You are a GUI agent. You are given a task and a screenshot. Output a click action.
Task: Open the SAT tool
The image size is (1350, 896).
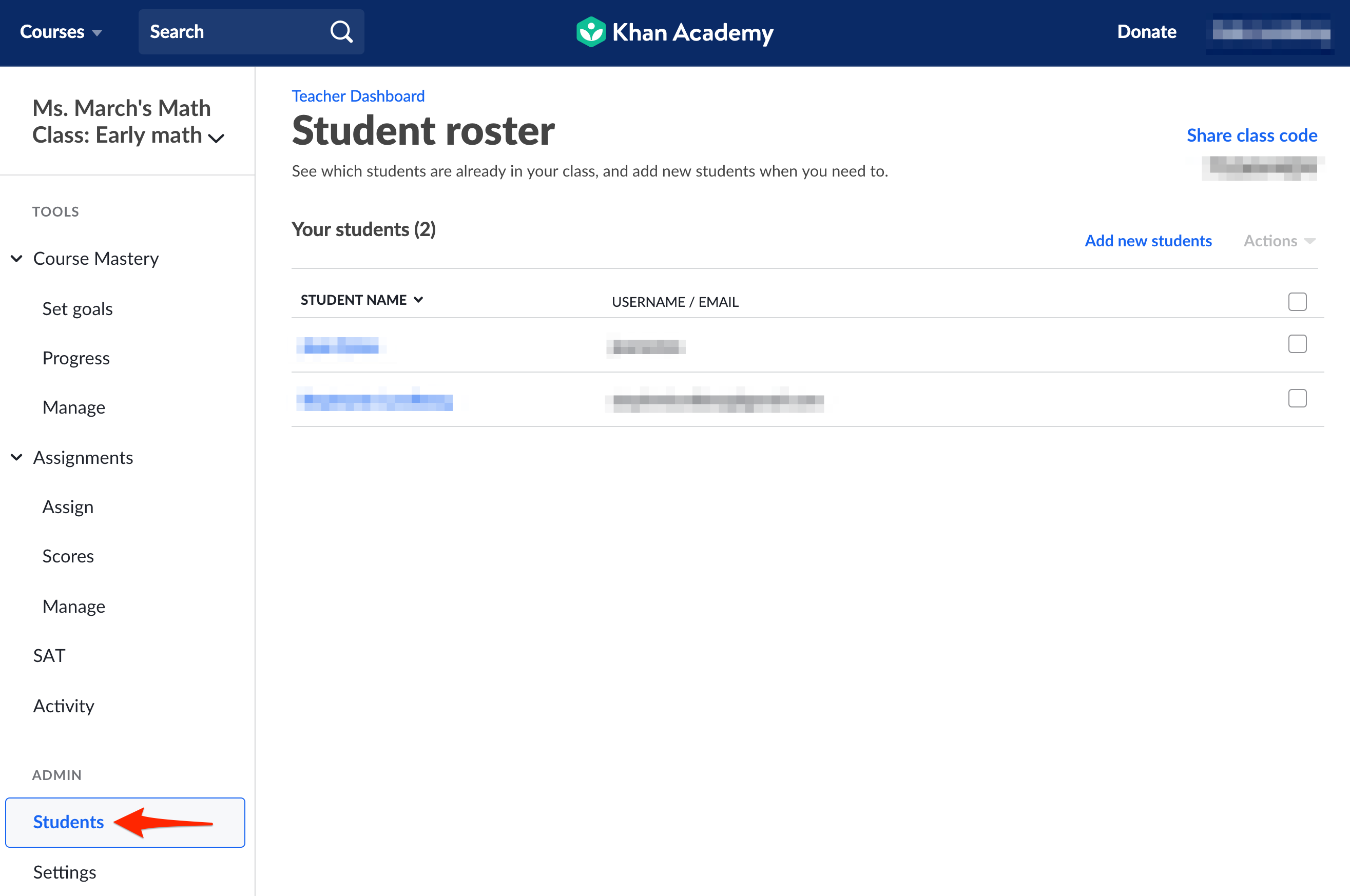[x=49, y=655]
